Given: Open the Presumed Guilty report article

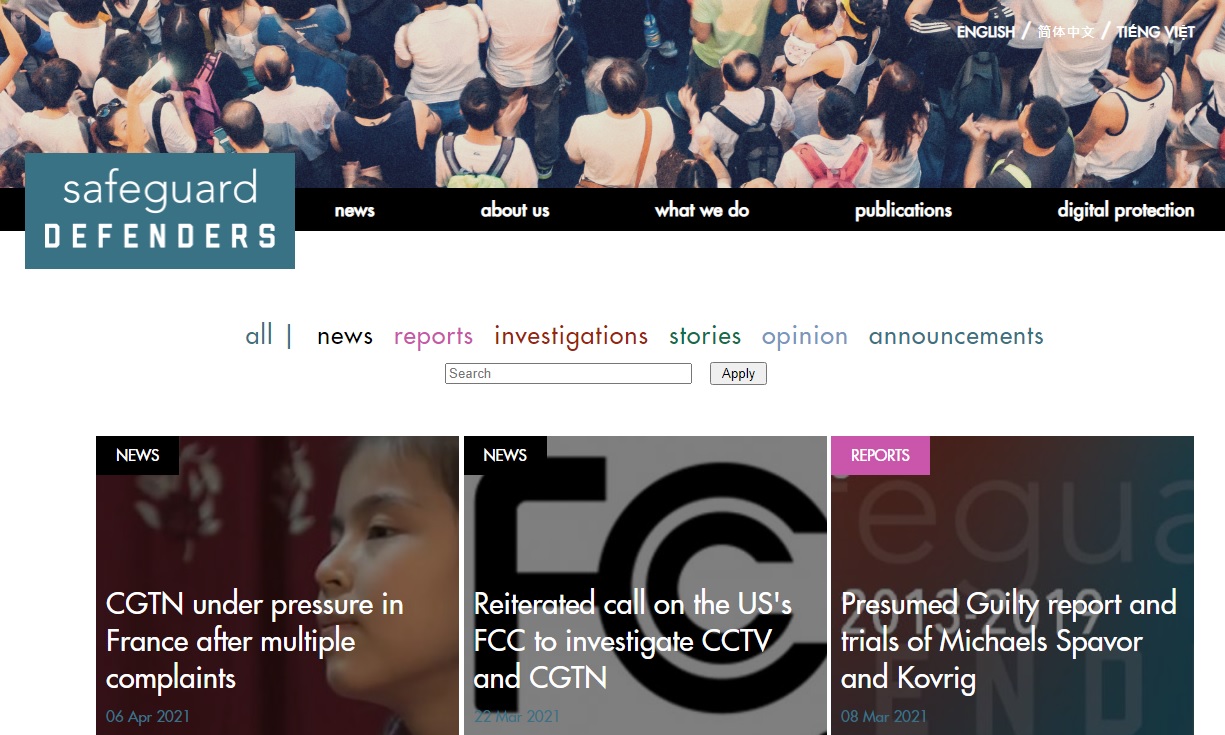Looking at the screenshot, I should click(x=1008, y=641).
